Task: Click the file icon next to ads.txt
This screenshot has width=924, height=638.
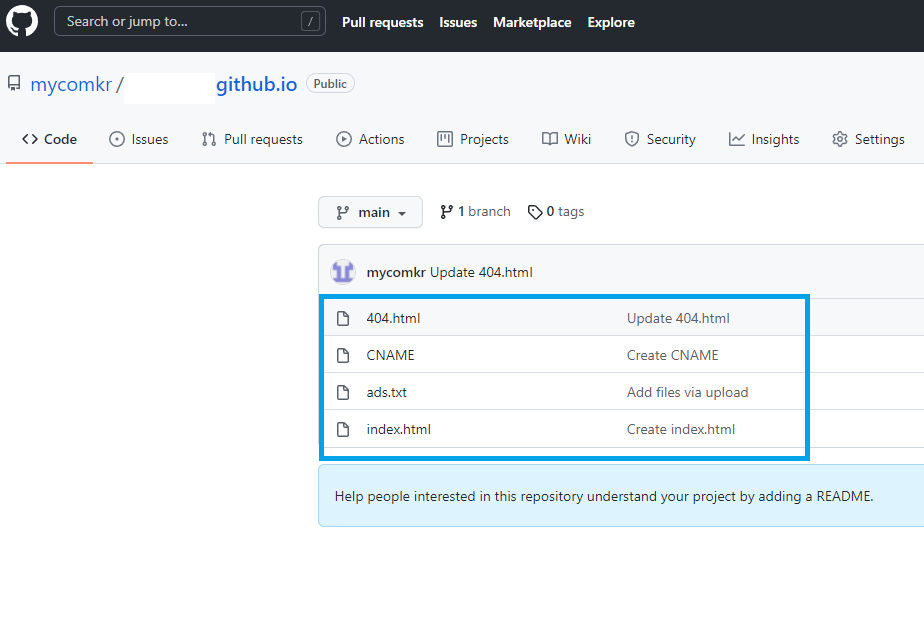Action: point(343,392)
